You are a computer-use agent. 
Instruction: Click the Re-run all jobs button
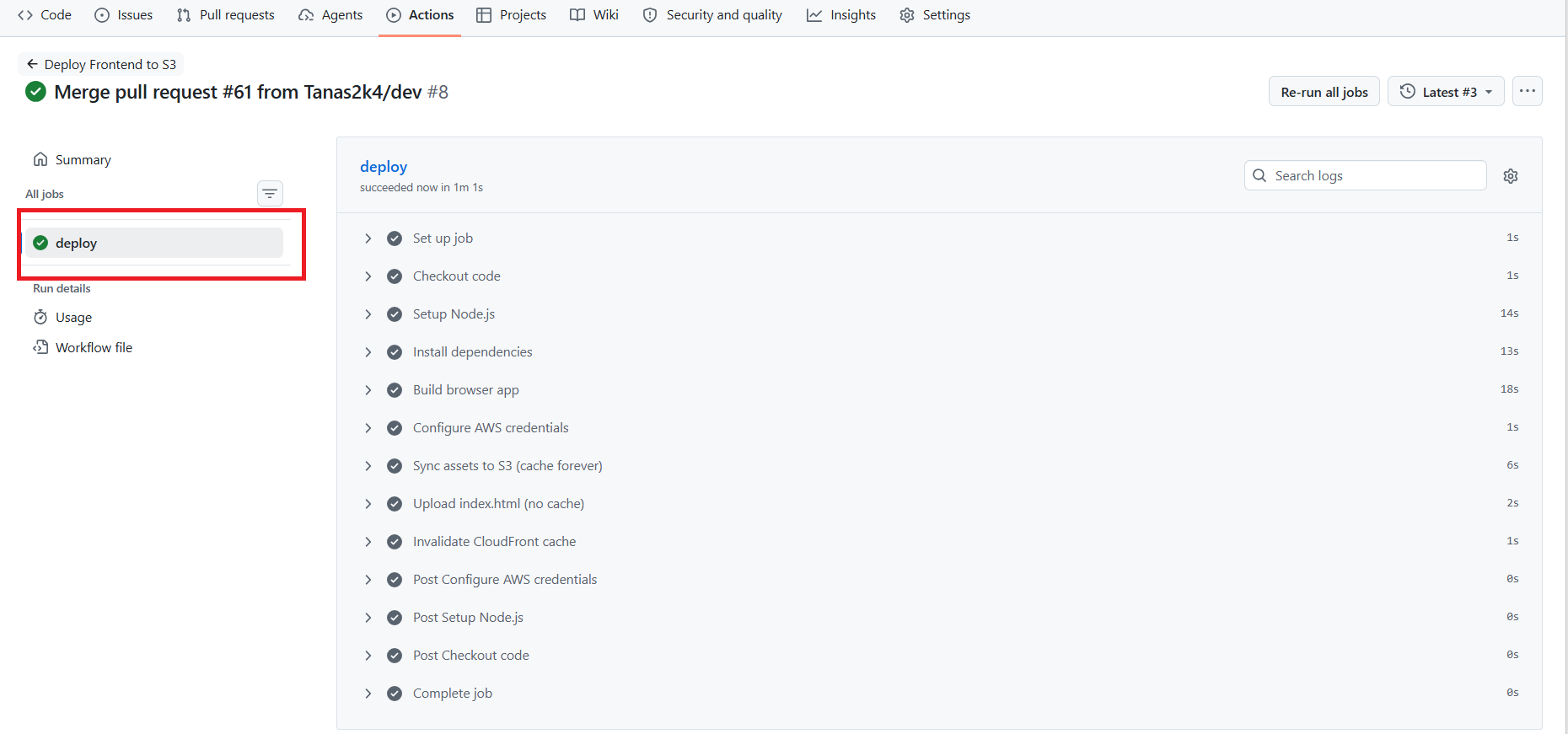1324,92
